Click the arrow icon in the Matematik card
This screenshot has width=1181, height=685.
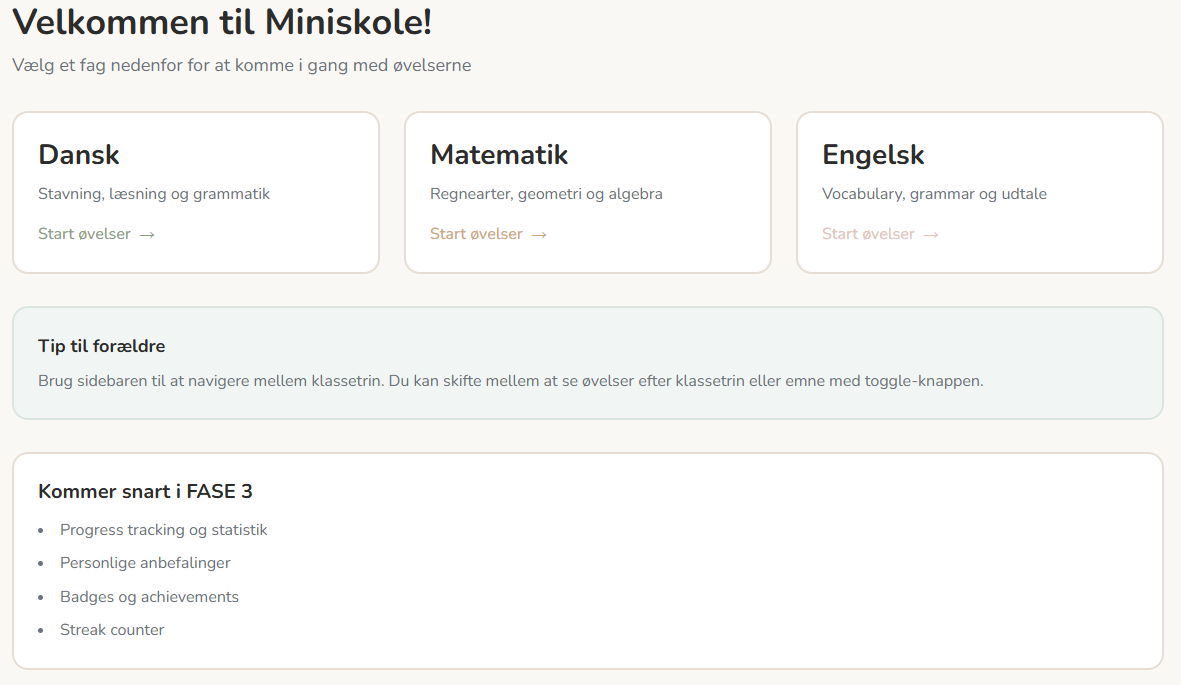pyautogui.click(x=539, y=235)
